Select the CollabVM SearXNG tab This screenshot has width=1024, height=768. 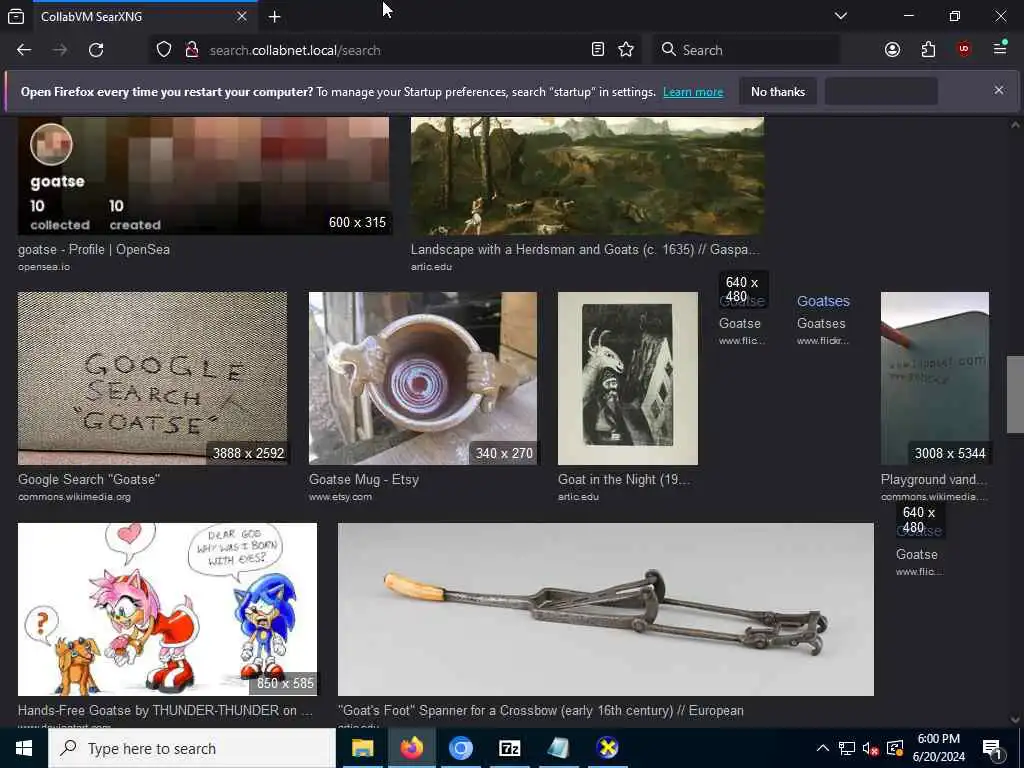tap(145, 17)
